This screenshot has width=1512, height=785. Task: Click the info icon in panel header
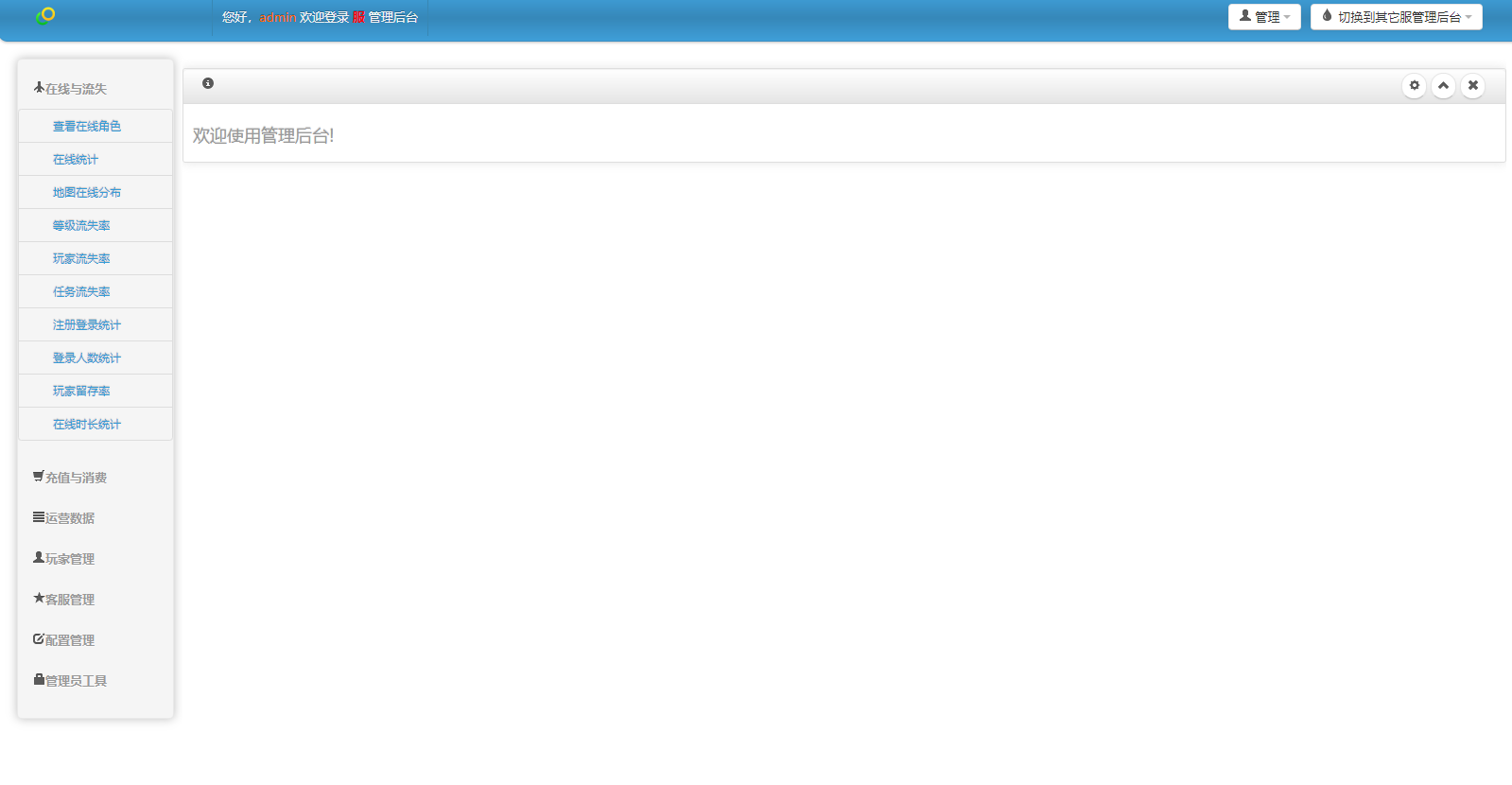coord(208,83)
